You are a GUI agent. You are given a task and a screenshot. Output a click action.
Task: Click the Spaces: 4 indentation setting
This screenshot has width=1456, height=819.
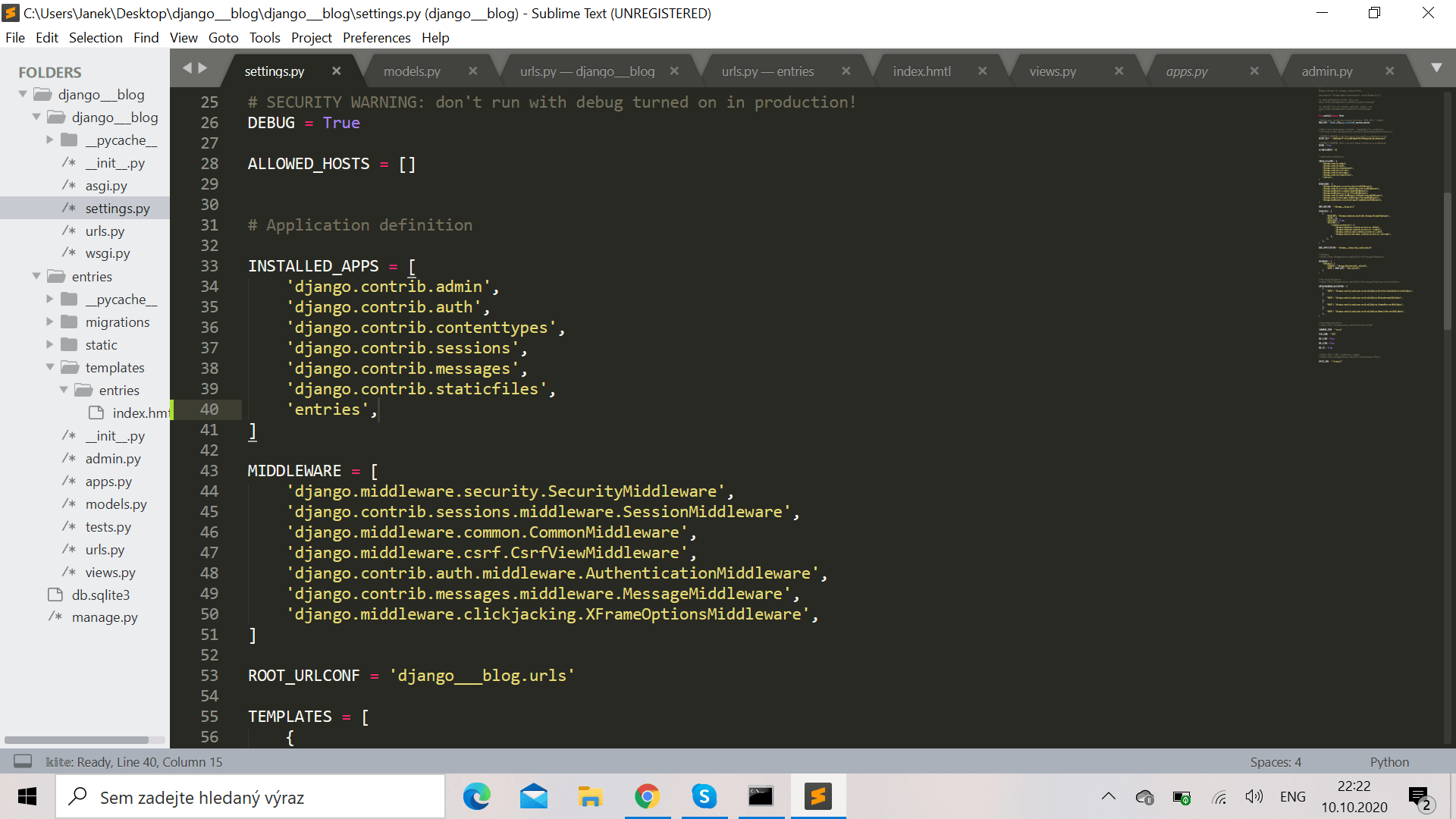point(1276,761)
